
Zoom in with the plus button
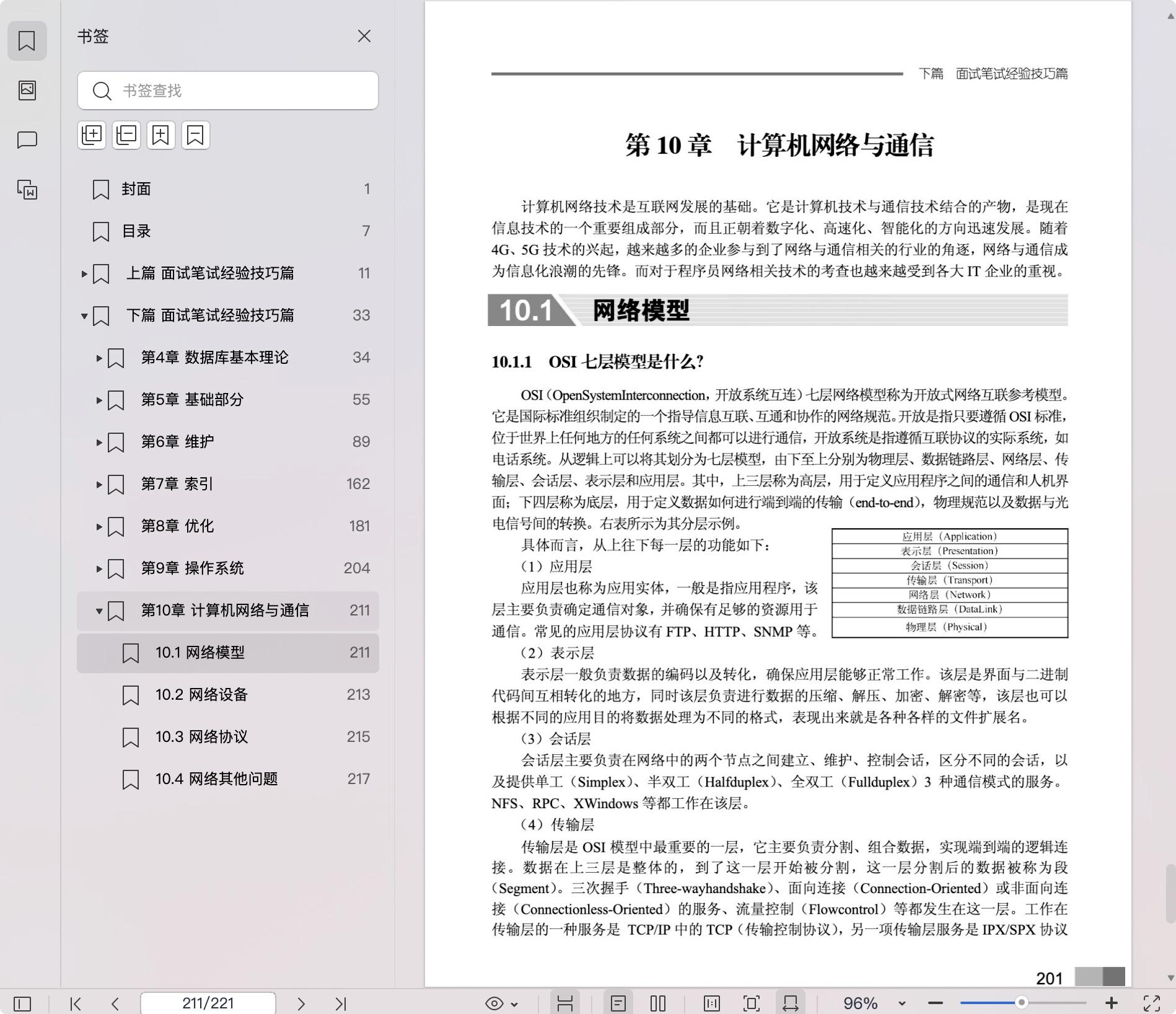click(x=1112, y=1003)
